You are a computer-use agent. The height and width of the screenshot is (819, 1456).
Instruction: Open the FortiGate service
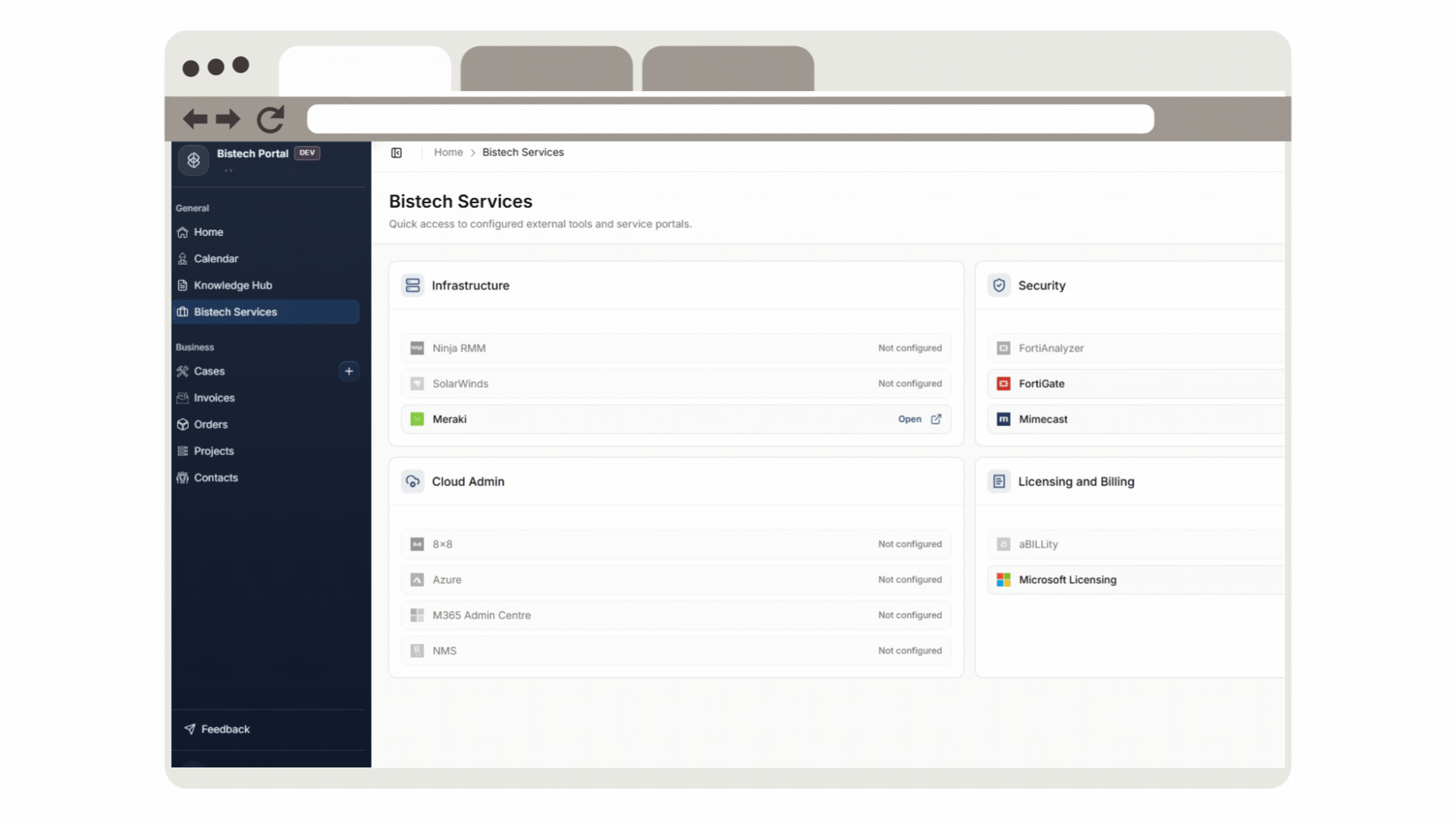click(1136, 384)
